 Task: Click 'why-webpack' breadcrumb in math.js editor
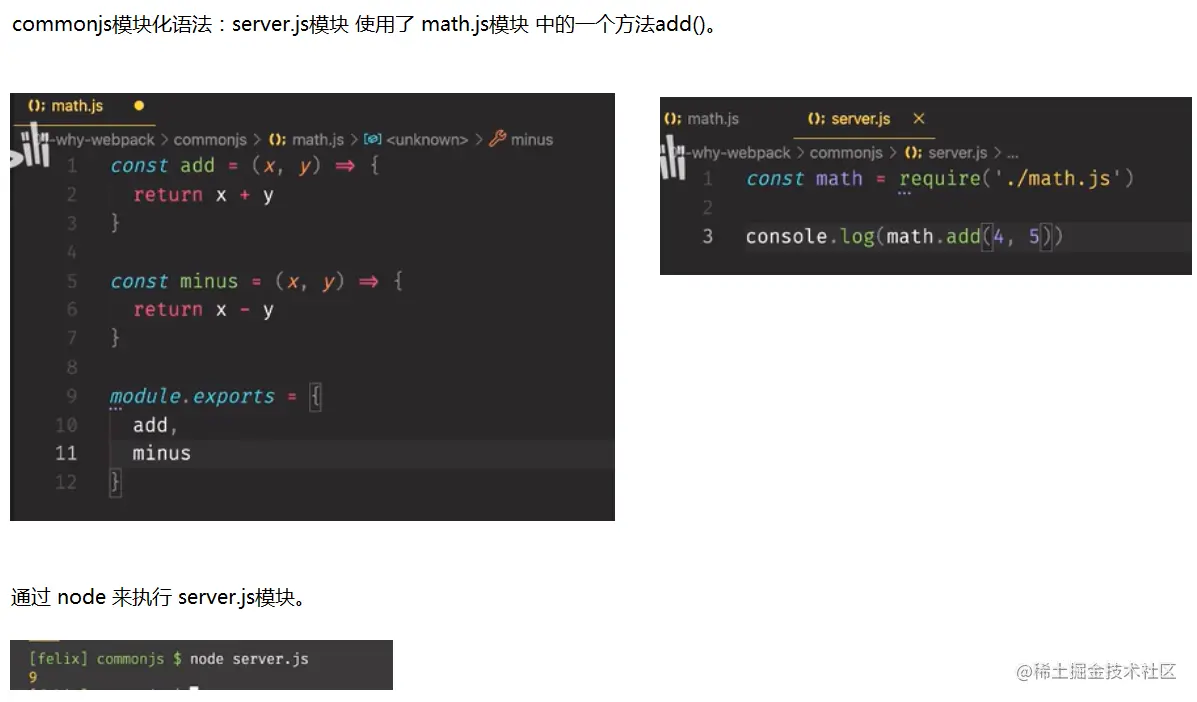click(104, 140)
